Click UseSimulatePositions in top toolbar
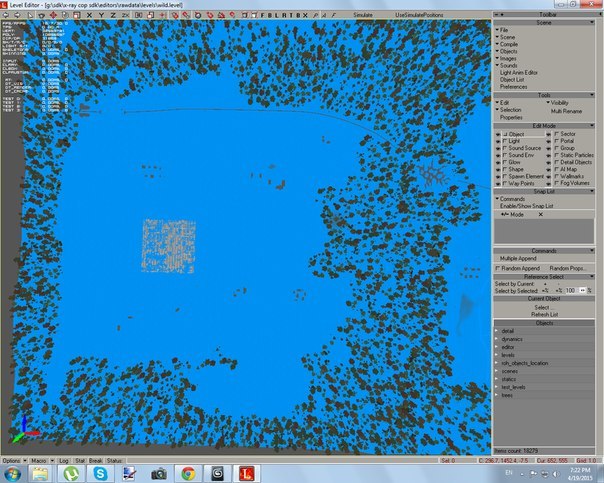The width and height of the screenshot is (604, 483). [419, 15]
